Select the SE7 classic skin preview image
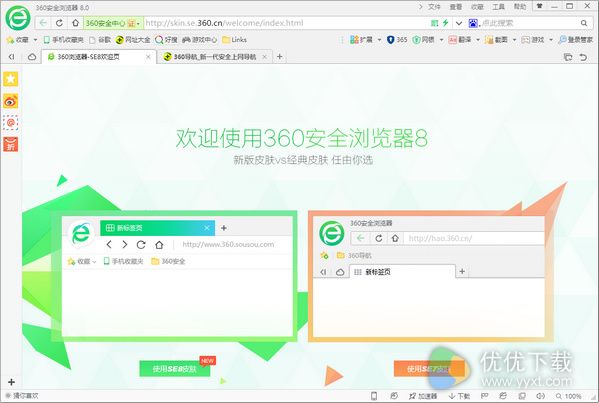Viewport: 599px width, 403px height. coord(431,276)
